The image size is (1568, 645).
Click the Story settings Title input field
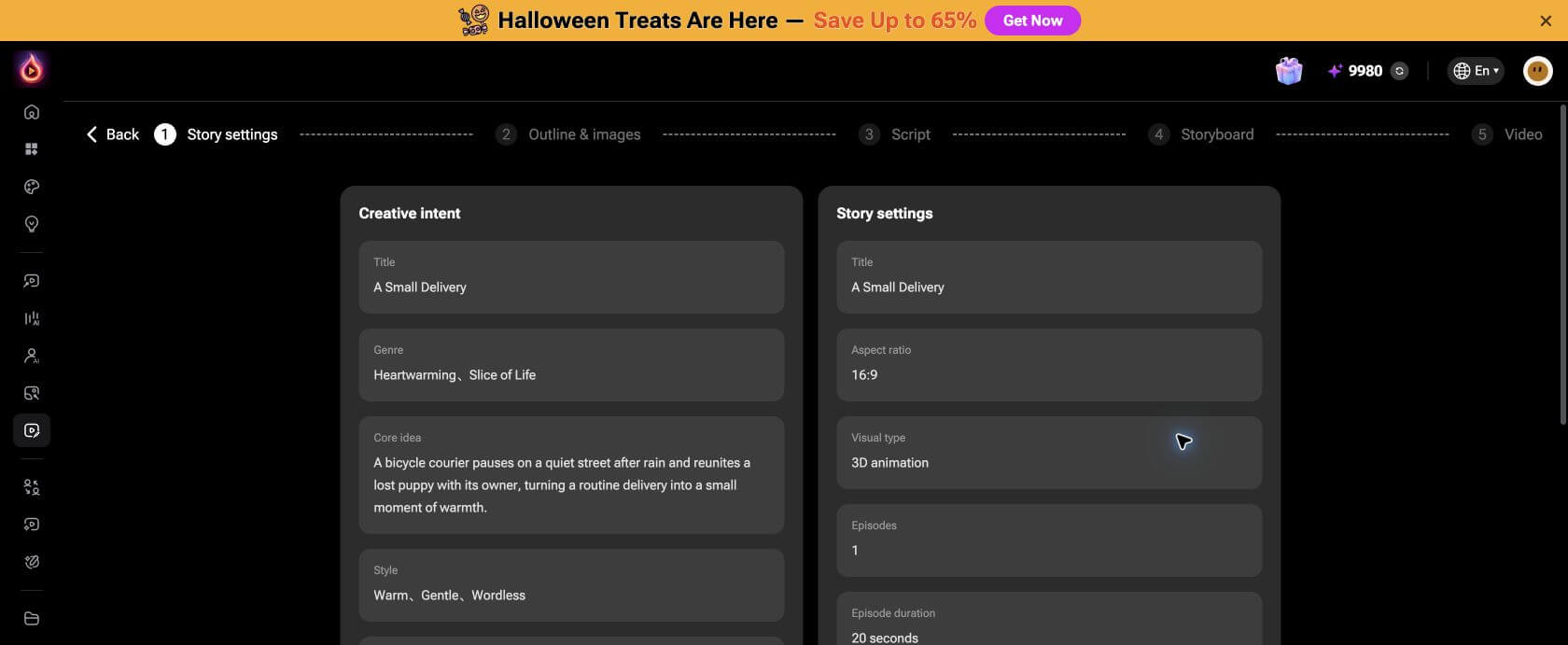tap(1049, 277)
